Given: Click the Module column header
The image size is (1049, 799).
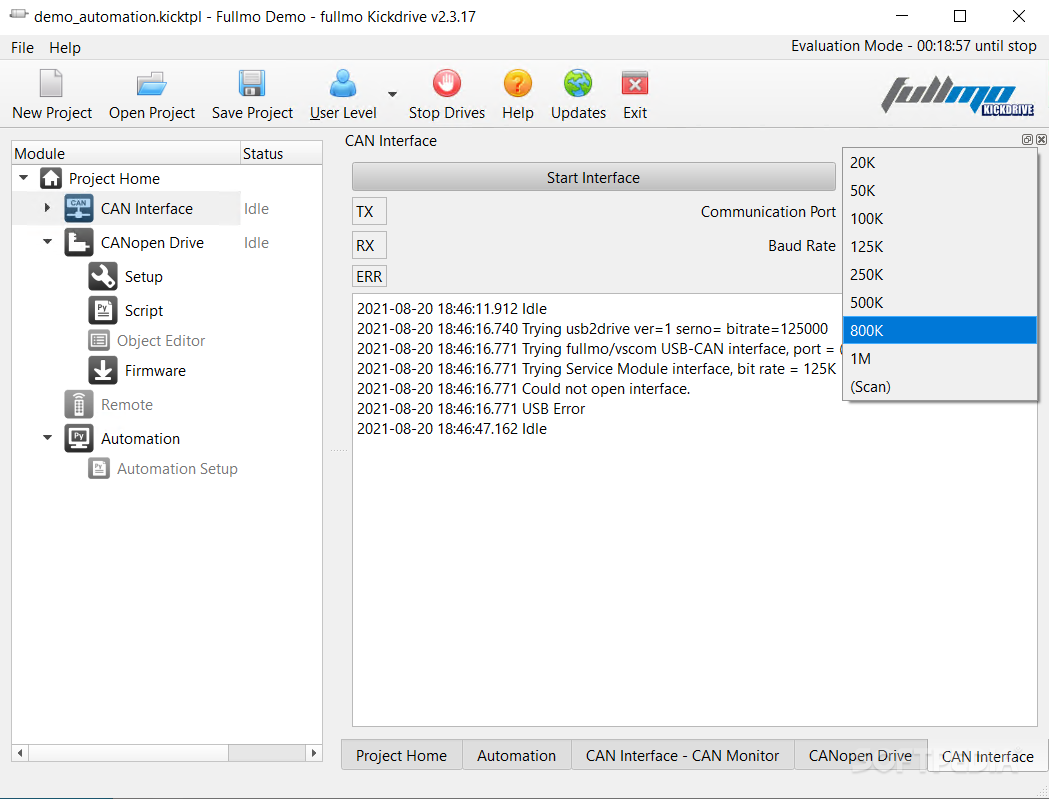Looking at the screenshot, I should pos(126,153).
